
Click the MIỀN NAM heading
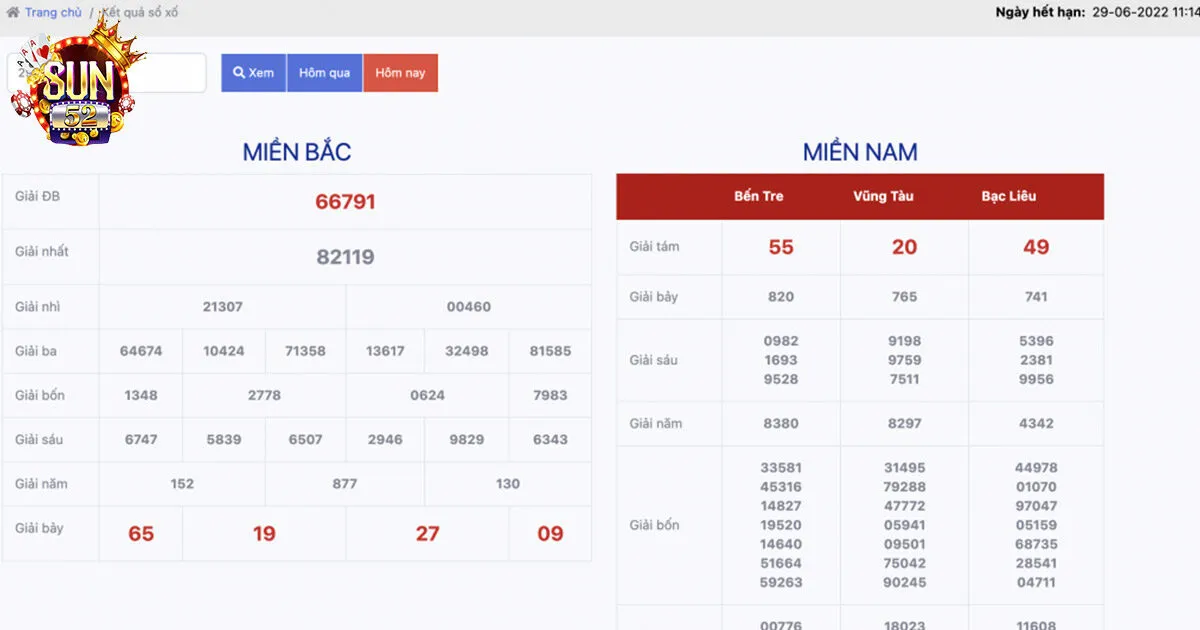click(x=860, y=152)
